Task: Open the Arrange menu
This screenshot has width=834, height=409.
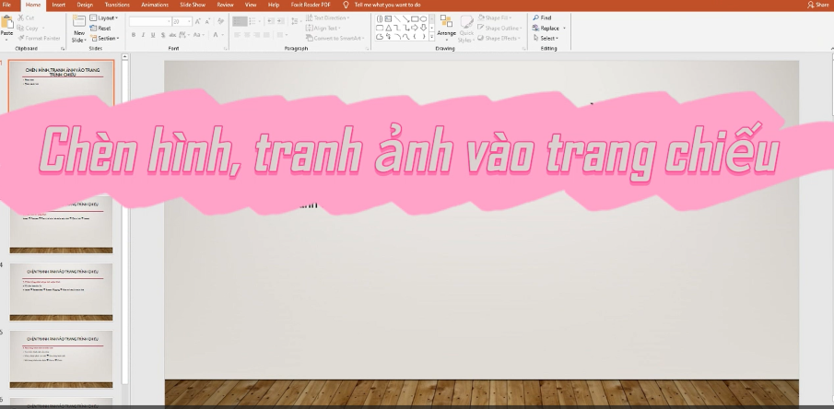Action: point(446,29)
